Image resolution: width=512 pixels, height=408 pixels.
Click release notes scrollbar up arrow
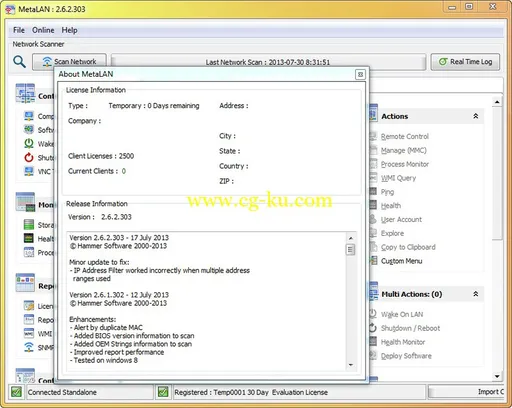pos(351,238)
